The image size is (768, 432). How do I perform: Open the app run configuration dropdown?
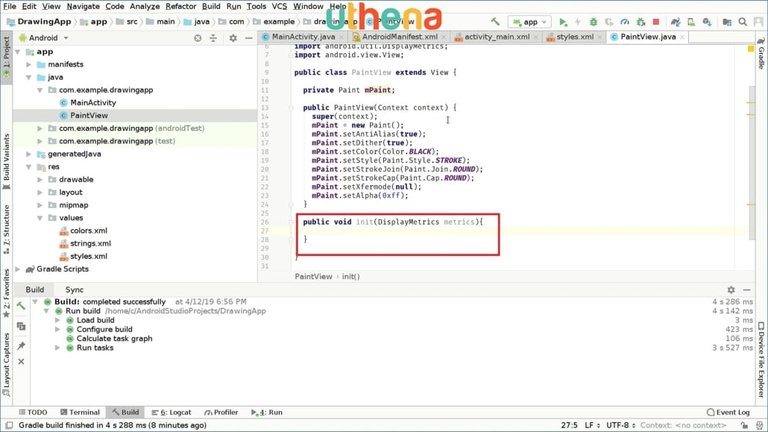click(529, 21)
